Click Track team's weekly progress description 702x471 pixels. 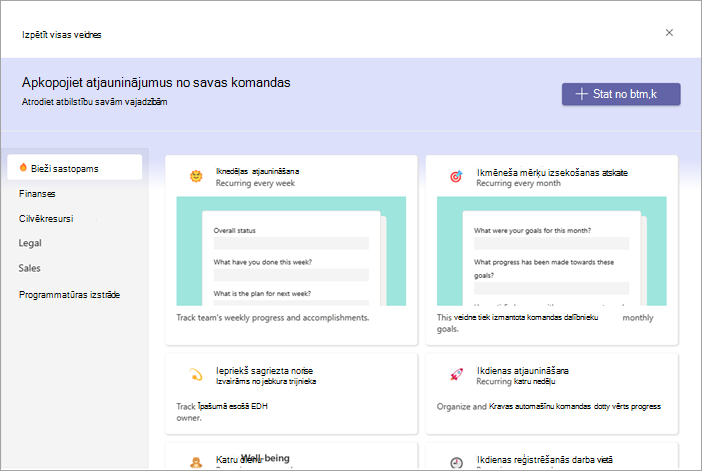pyautogui.click(x=273, y=318)
